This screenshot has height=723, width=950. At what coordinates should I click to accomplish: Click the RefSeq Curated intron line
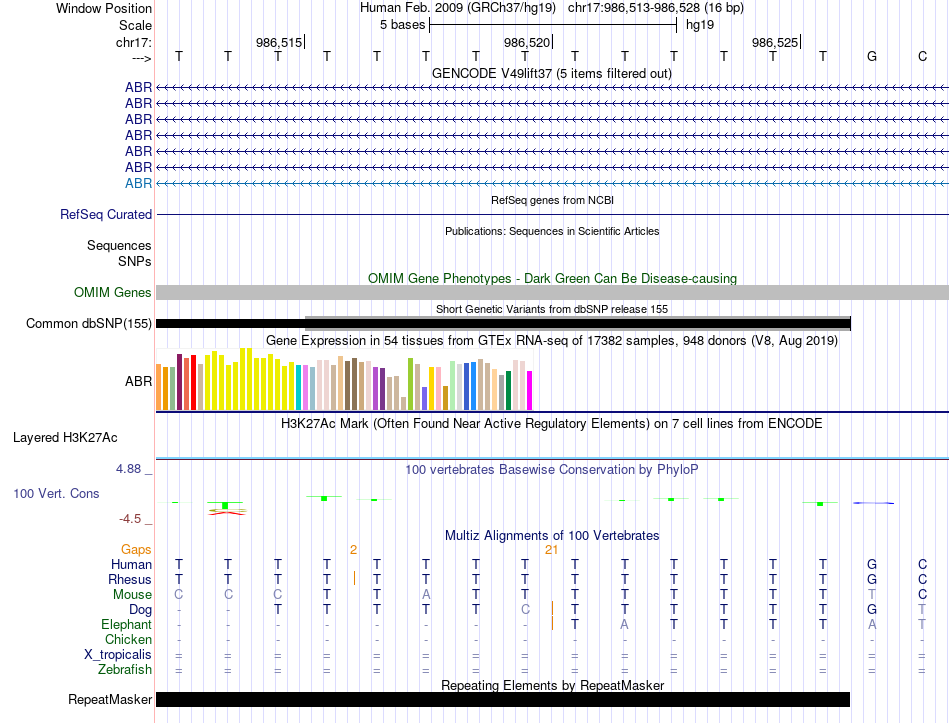point(552,215)
